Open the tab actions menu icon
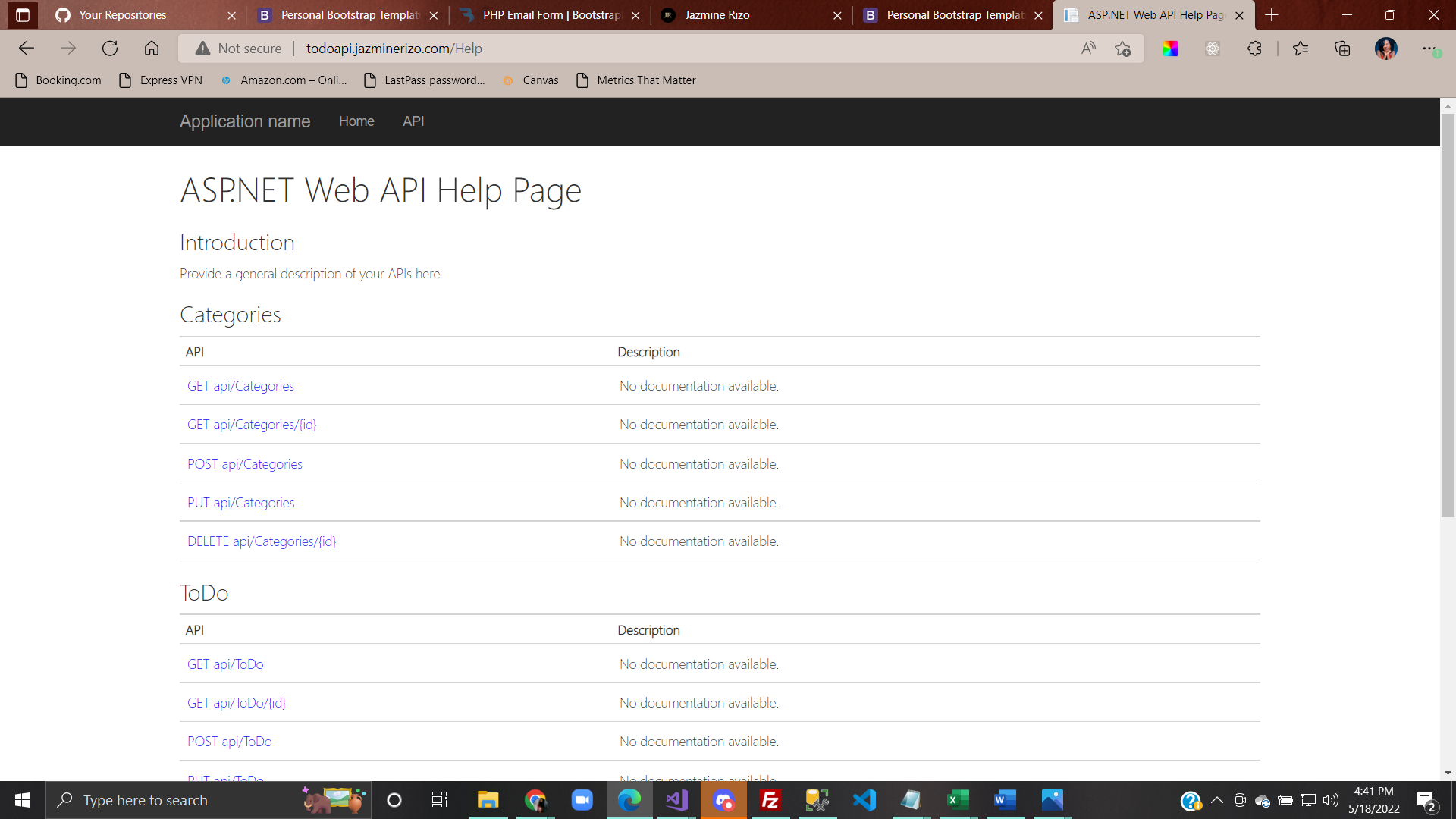1456x819 pixels. (x=22, y=15)
